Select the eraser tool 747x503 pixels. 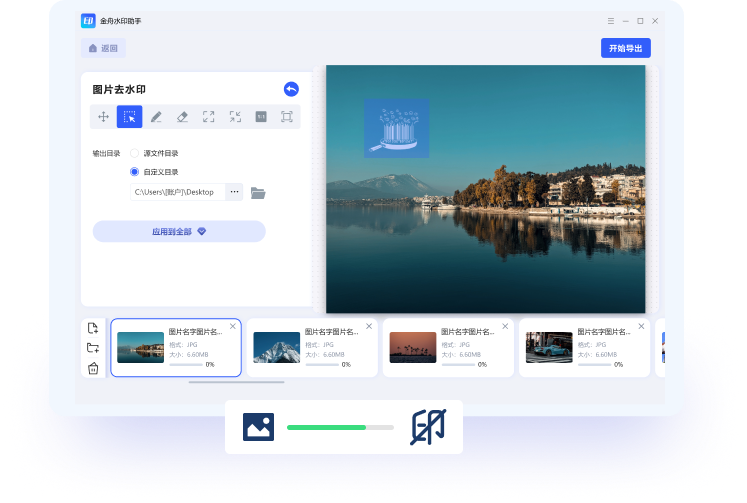pyautogui.click(x=182, y=117)
